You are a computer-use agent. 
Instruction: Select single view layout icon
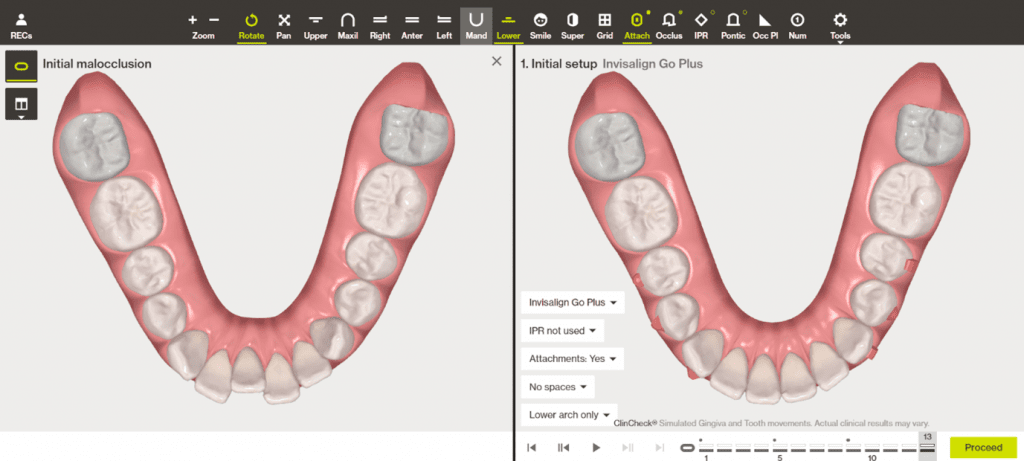21,67
